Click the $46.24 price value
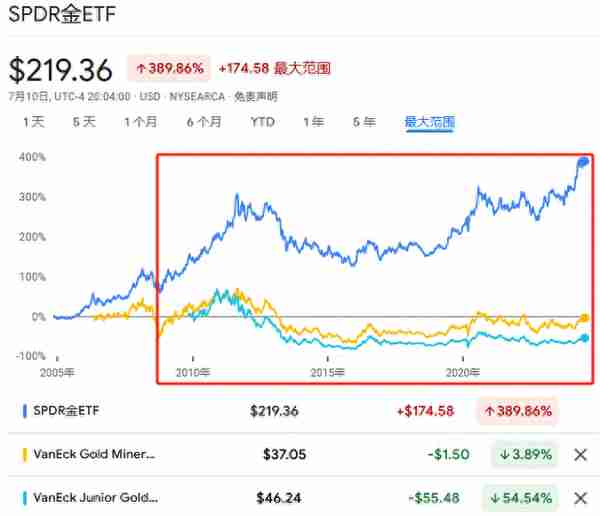The height and width of the screenshot is (516, 600). pos(279,498)
